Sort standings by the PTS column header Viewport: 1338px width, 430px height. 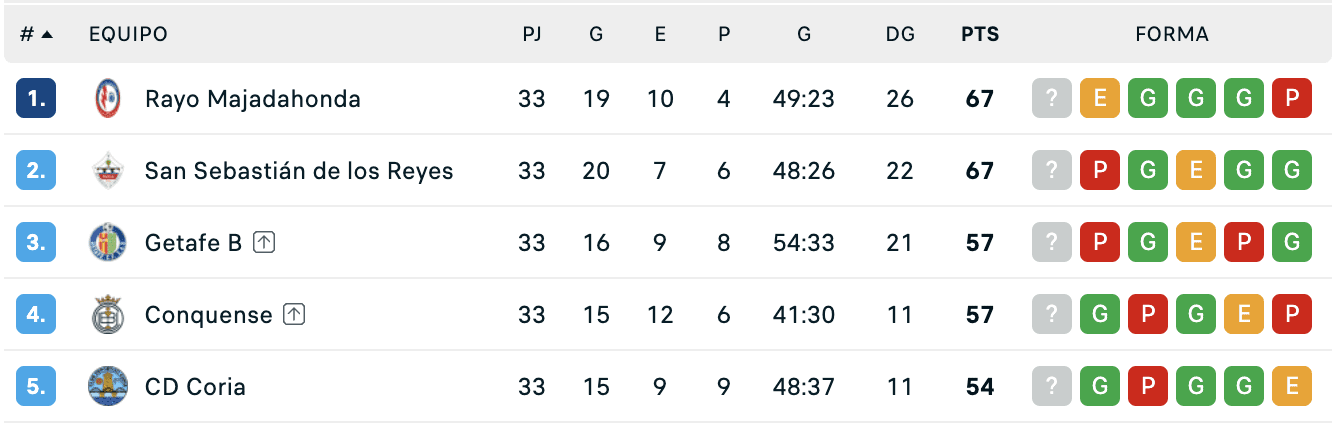980,34
